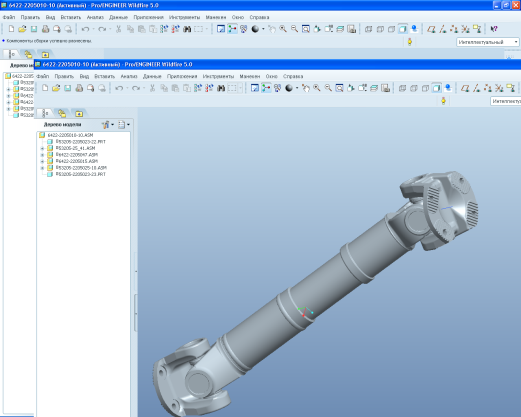
Task: Switch to Folder Browser tab in front window
Action: 62,113
